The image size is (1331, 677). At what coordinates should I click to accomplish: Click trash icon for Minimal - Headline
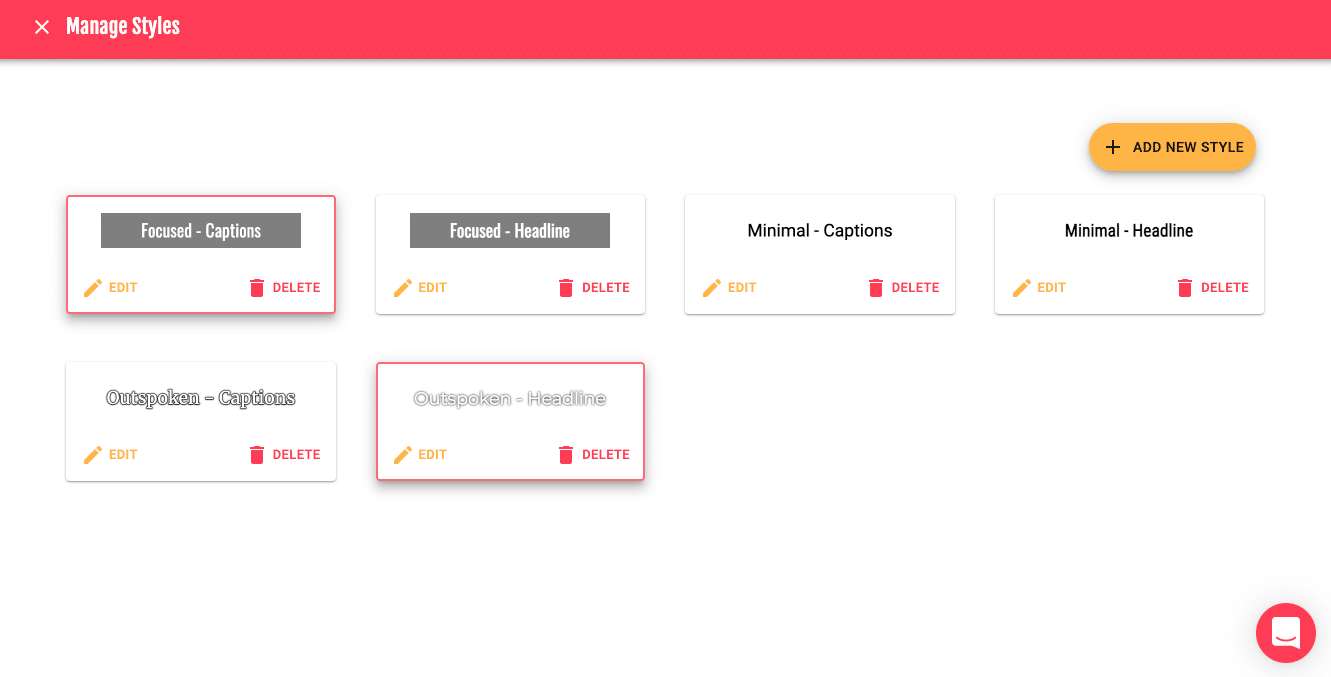[x=1185, y=288]
